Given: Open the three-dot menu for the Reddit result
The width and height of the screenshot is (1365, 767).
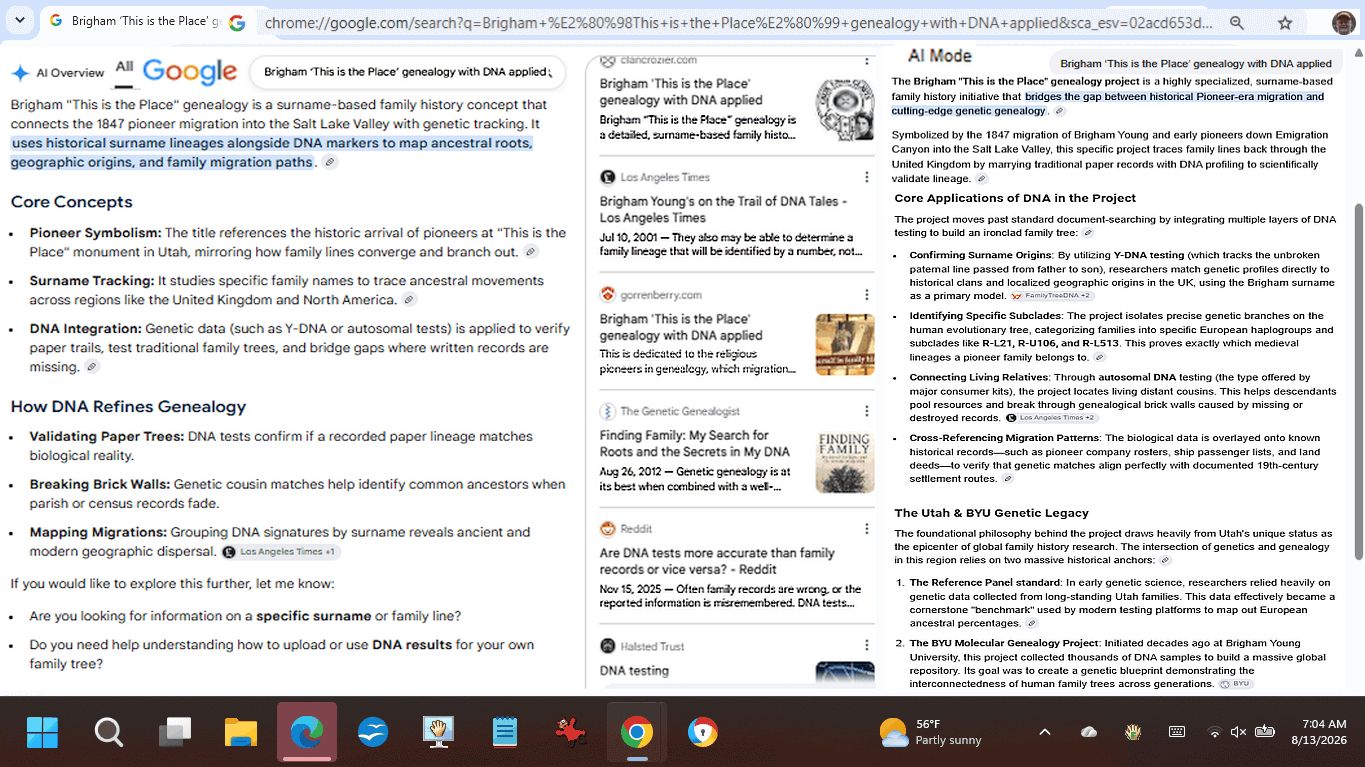Looking at the screenshot, I should pyautogui.click(x=867, y=528).
